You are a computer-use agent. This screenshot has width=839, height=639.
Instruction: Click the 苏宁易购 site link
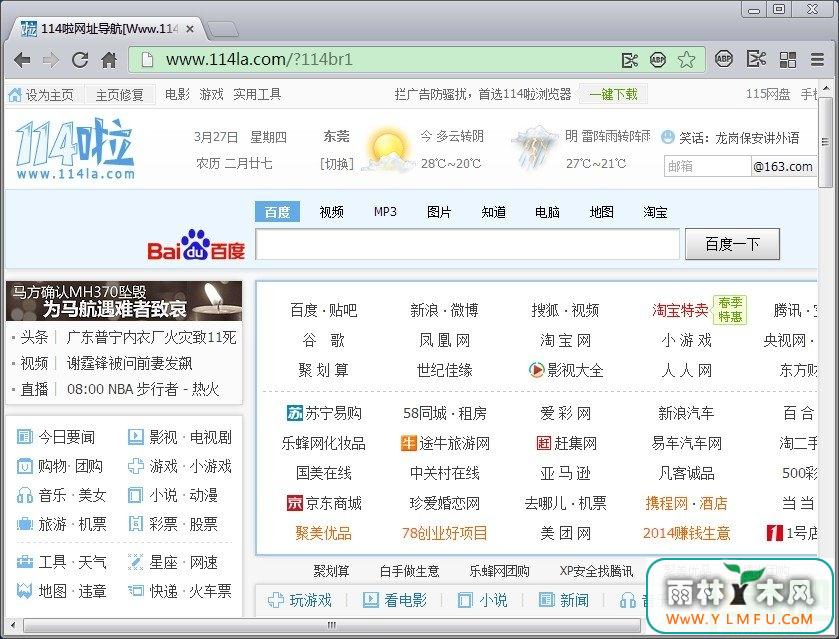tap(324, 413)
